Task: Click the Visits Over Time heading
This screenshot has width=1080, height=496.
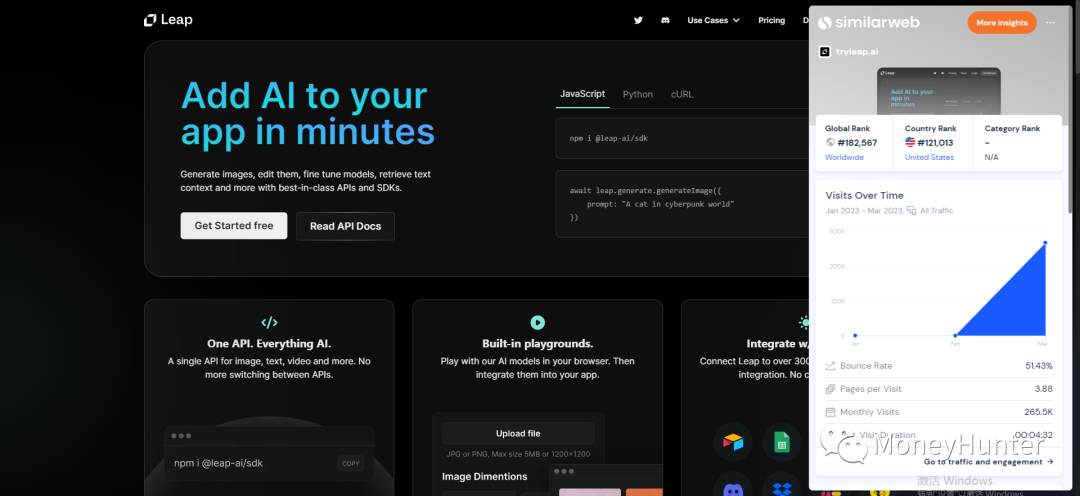Action: pos(864,196)
